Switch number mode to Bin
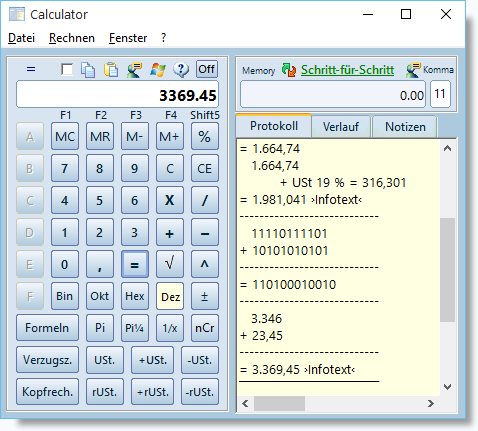Screen dimensions: 478x431 click(64, 296)
